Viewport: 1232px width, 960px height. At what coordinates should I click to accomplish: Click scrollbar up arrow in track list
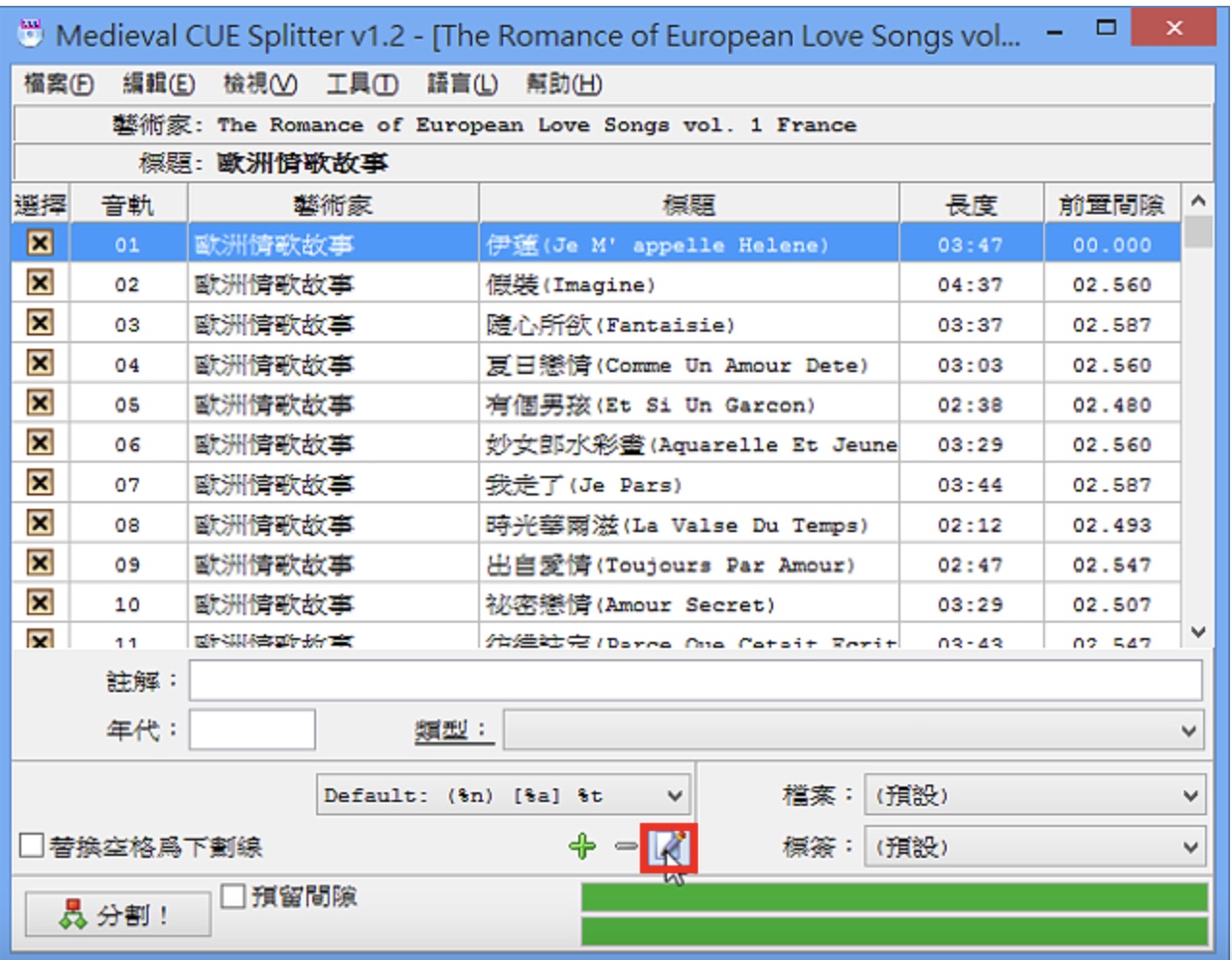coord(1198,200)
